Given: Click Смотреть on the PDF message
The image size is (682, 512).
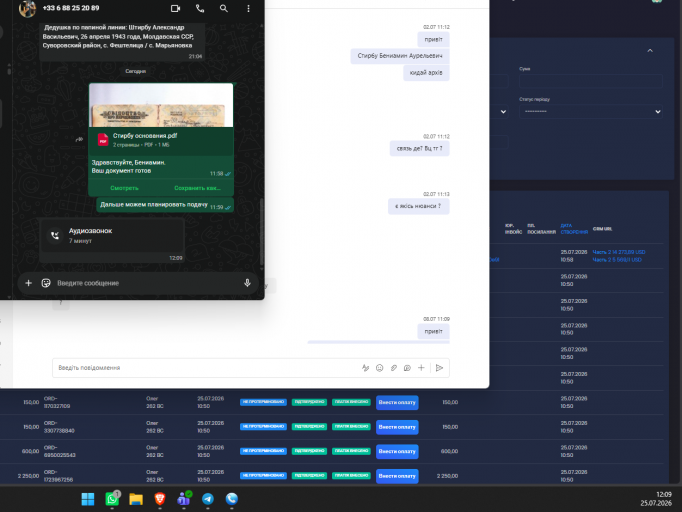Looking at the screenshot, I should click(x=124, y=188).
